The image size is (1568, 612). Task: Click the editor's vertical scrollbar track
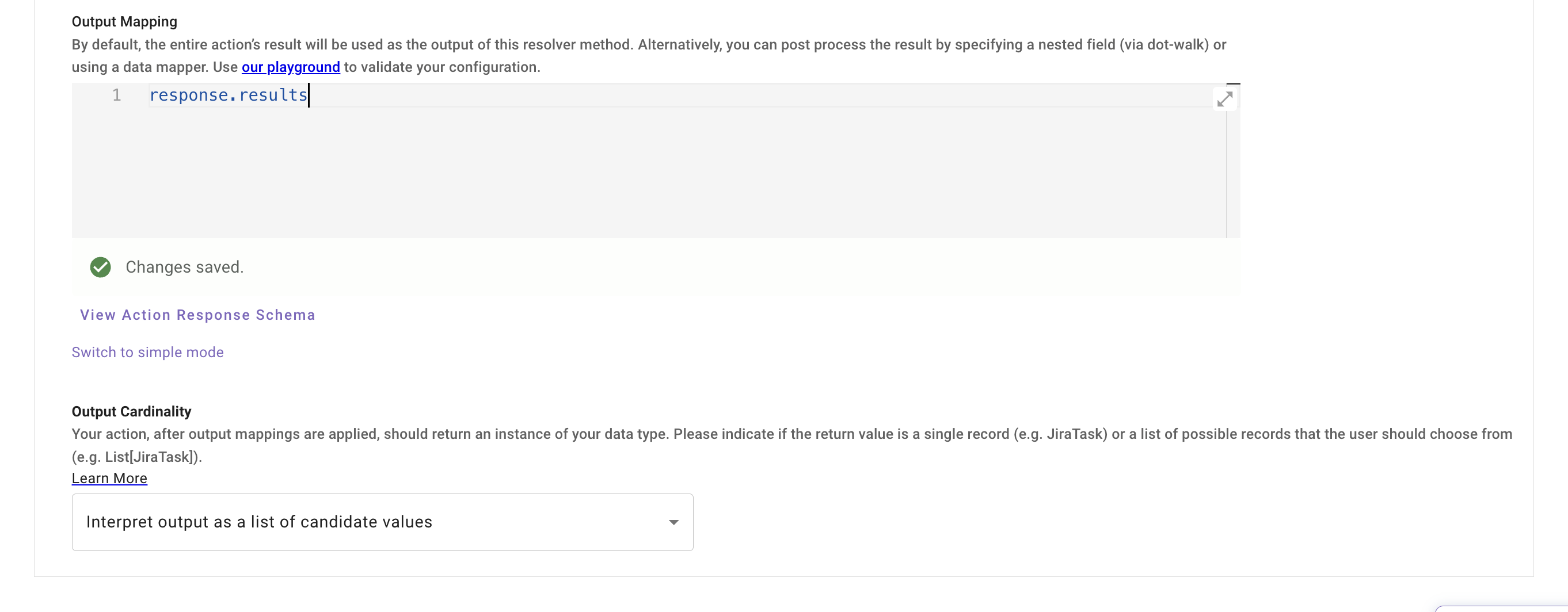click(1232, 177)
